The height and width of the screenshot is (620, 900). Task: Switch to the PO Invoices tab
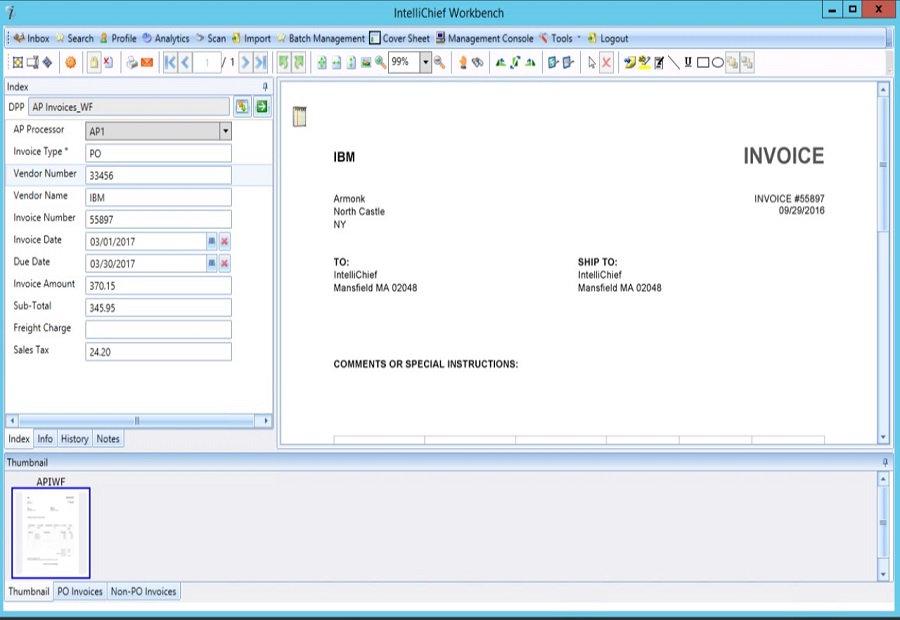click(80, 591)
